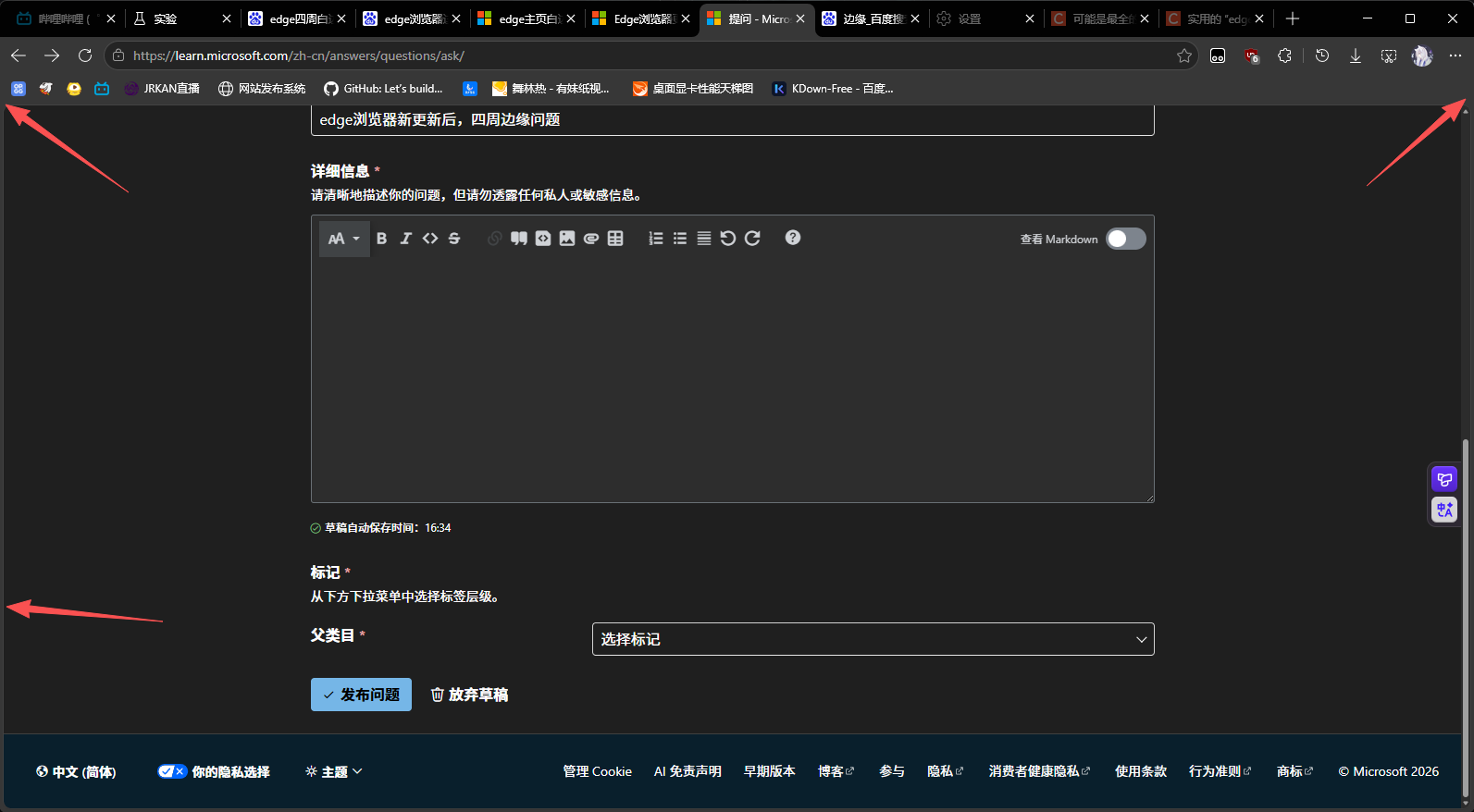Open the browser downloads icon
Image resolution: width=1474 pixels, height=812 pixels.
[1356, 55]
